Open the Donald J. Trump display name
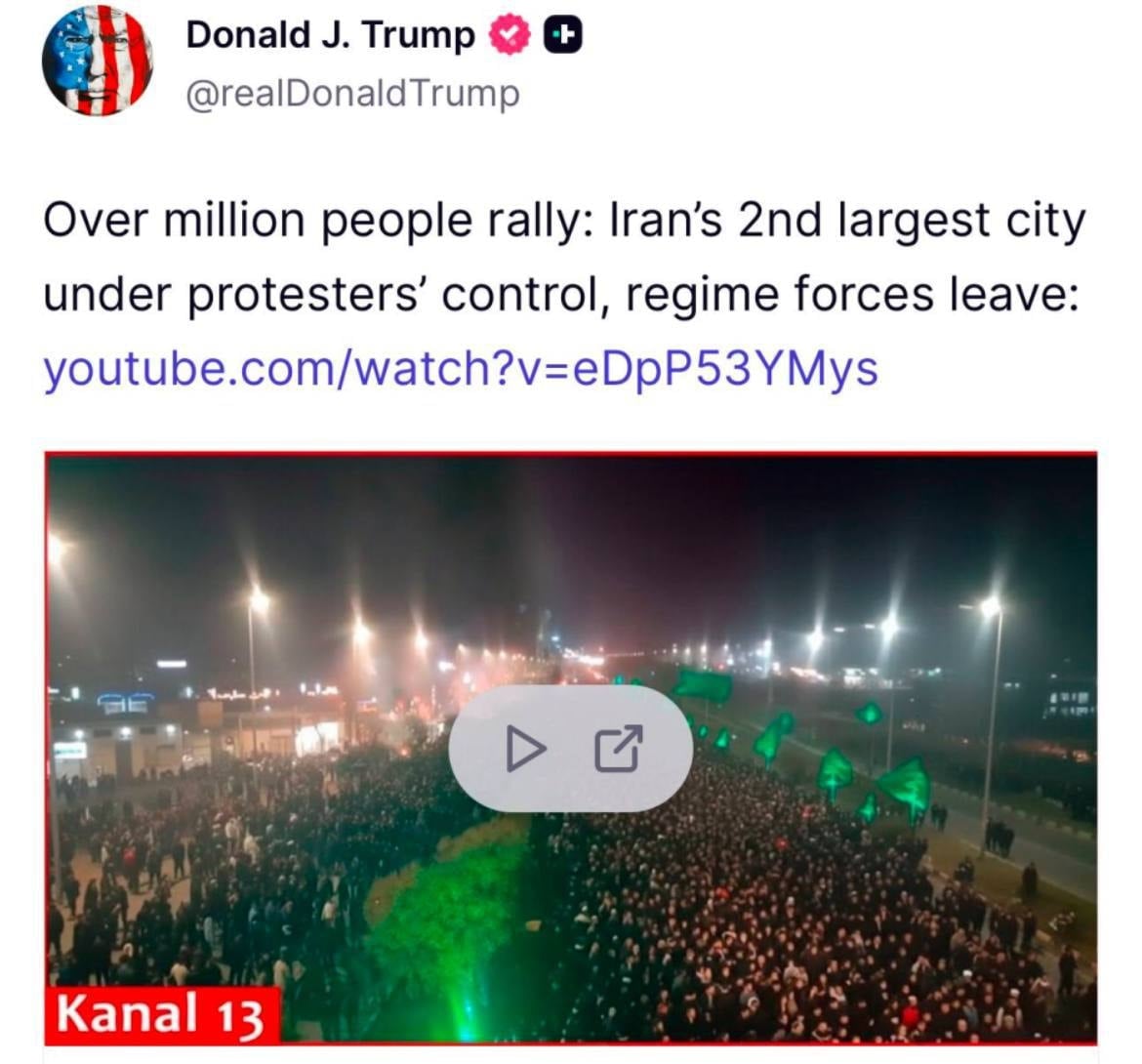The image size is (1142, 1064). 330,35
